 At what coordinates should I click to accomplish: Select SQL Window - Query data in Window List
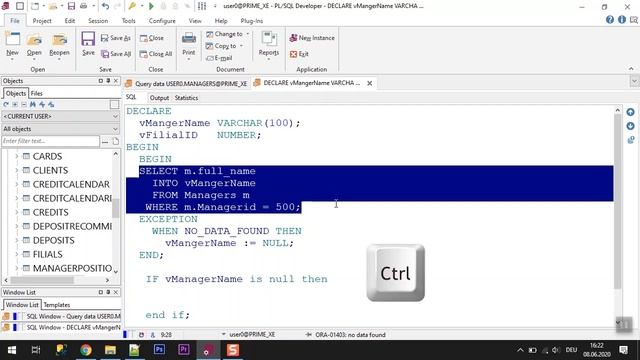[61, 316]
